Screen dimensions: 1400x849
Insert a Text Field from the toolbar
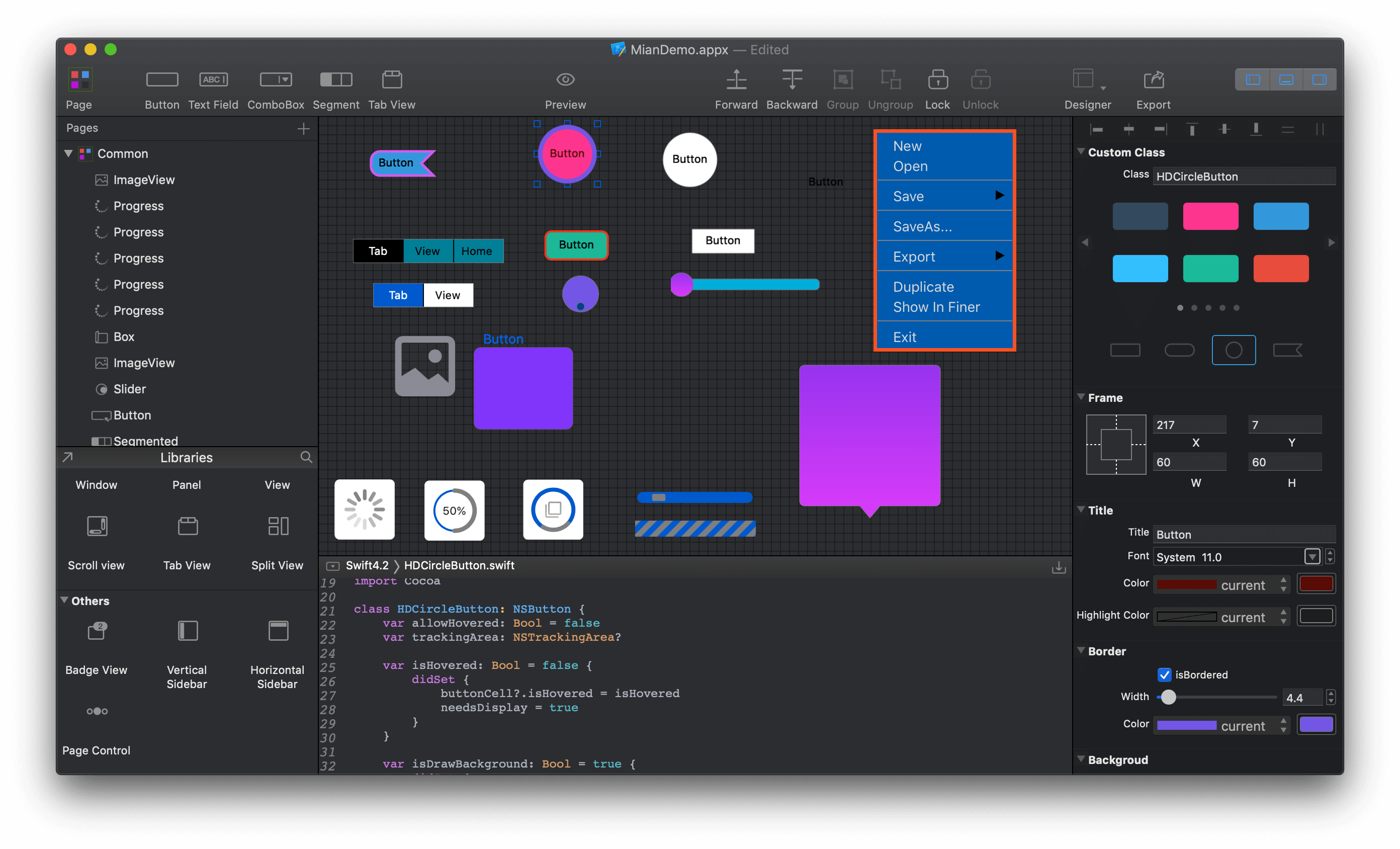[x=213, y=79]
